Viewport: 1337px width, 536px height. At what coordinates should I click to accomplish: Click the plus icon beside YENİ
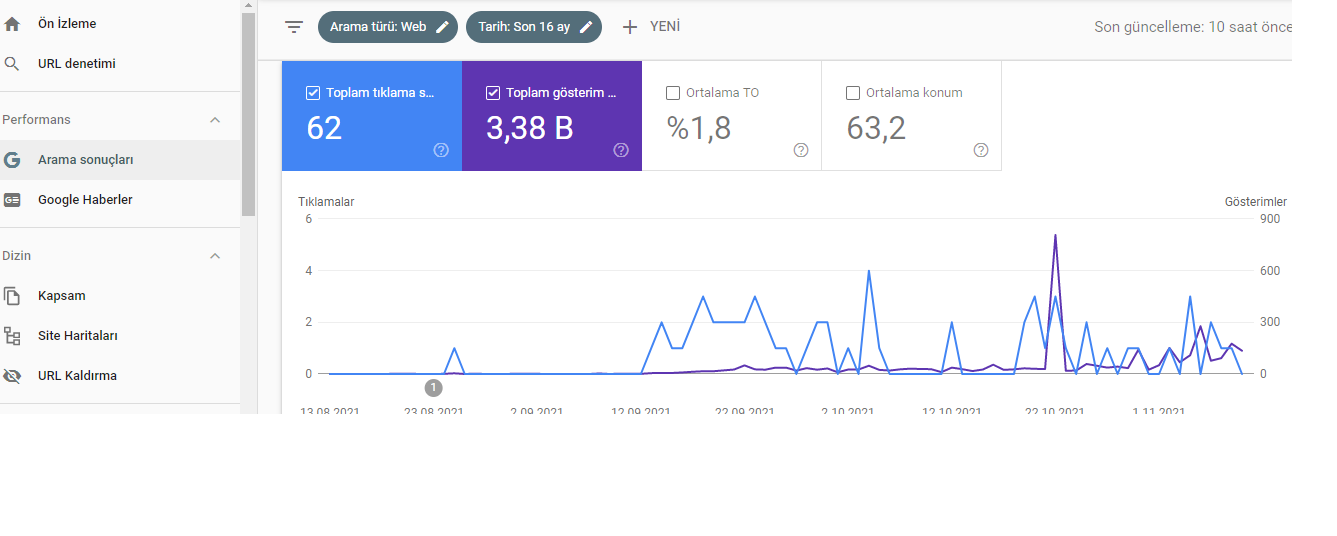630,27
